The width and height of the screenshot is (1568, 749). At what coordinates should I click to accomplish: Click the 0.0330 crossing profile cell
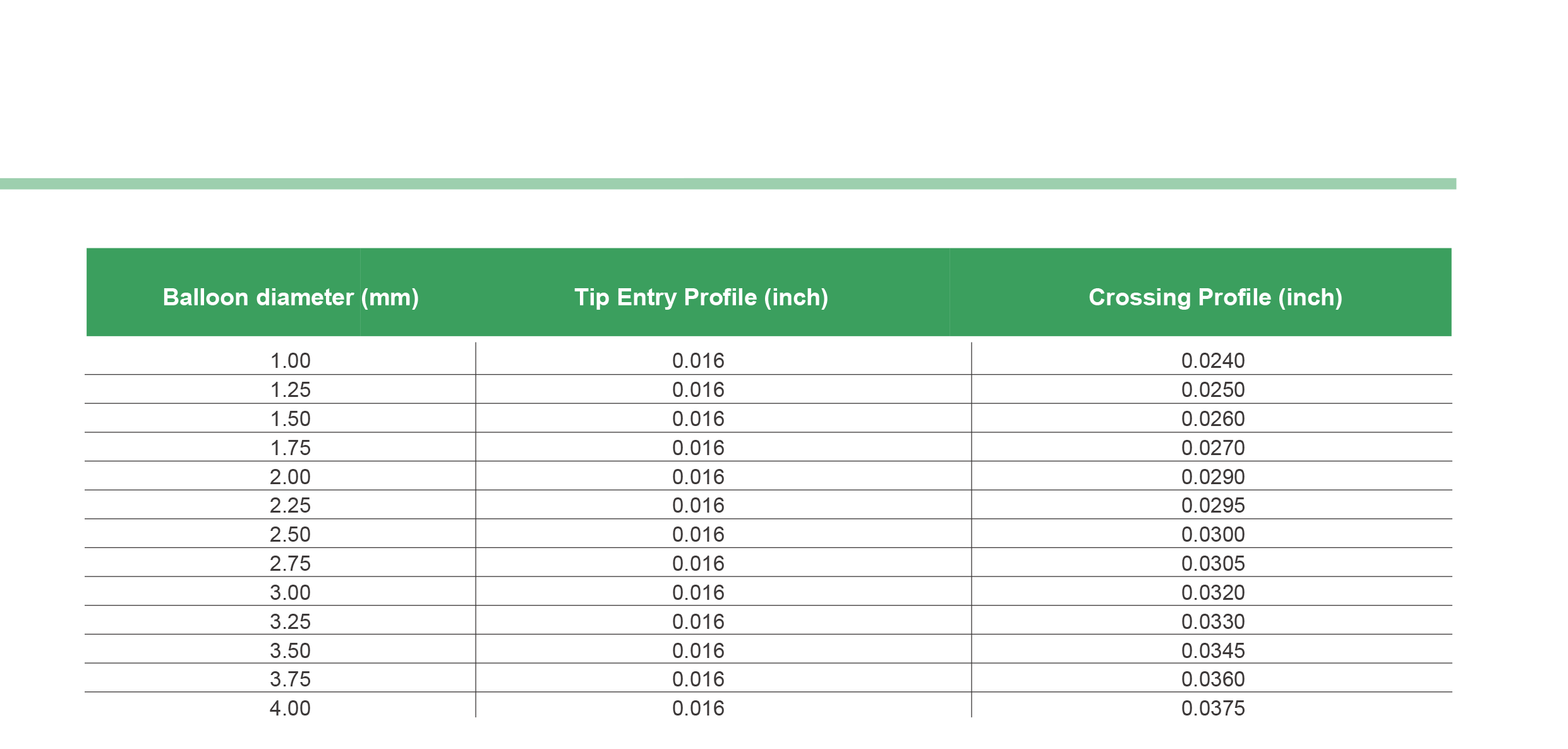coord(1213,622)
